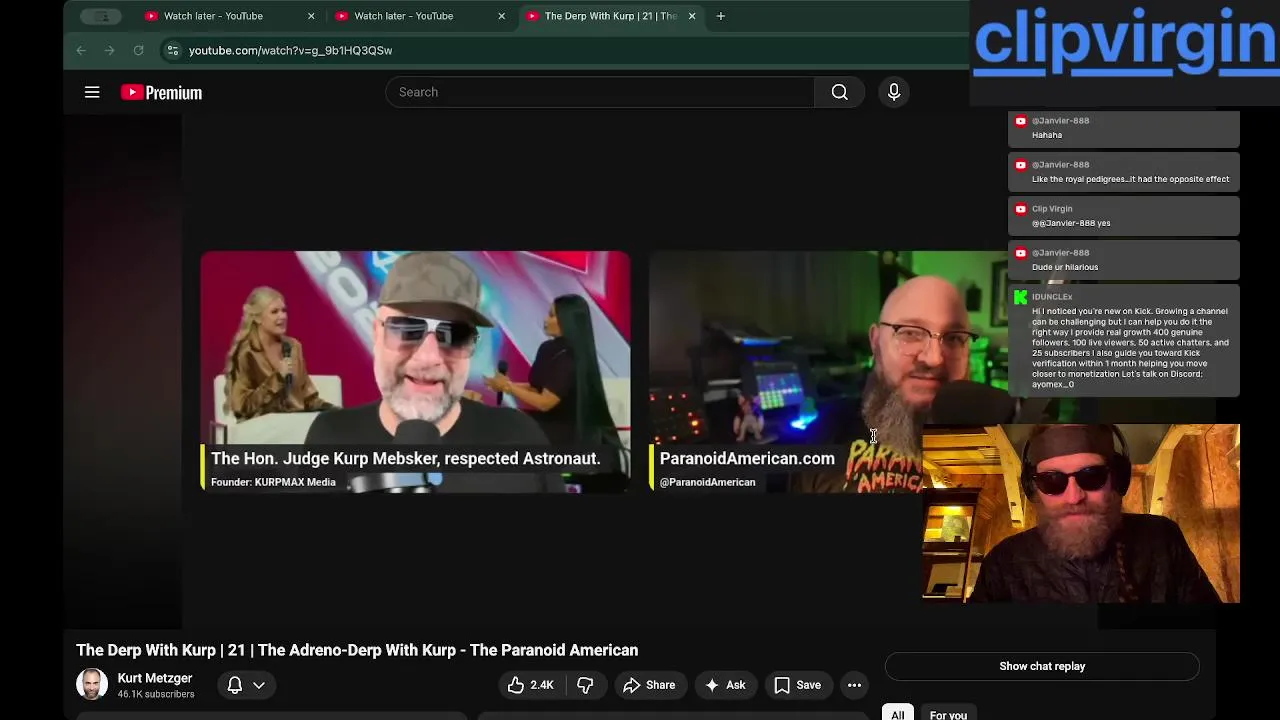Open the YouTube hamburger guide menu
The image size is (1280, 720).
tap(92, 92)
